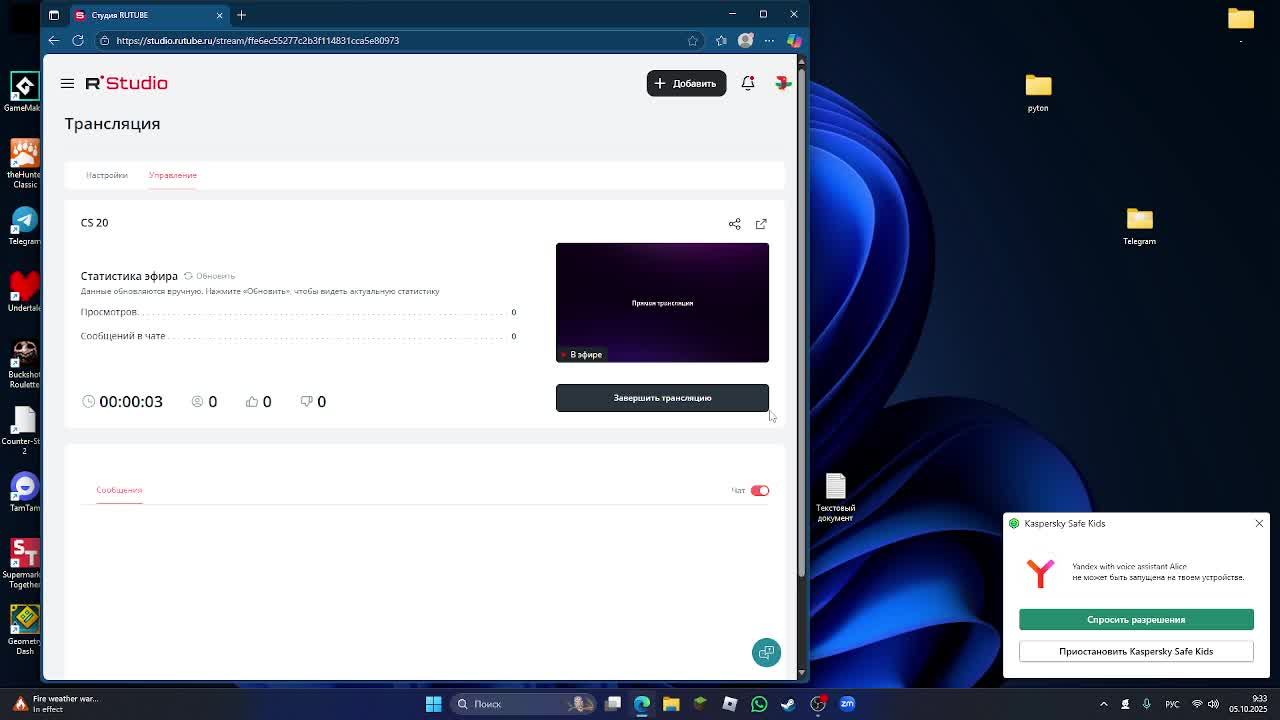Open the Сообщения tab
1280x720 pixels.
(119, 490)
